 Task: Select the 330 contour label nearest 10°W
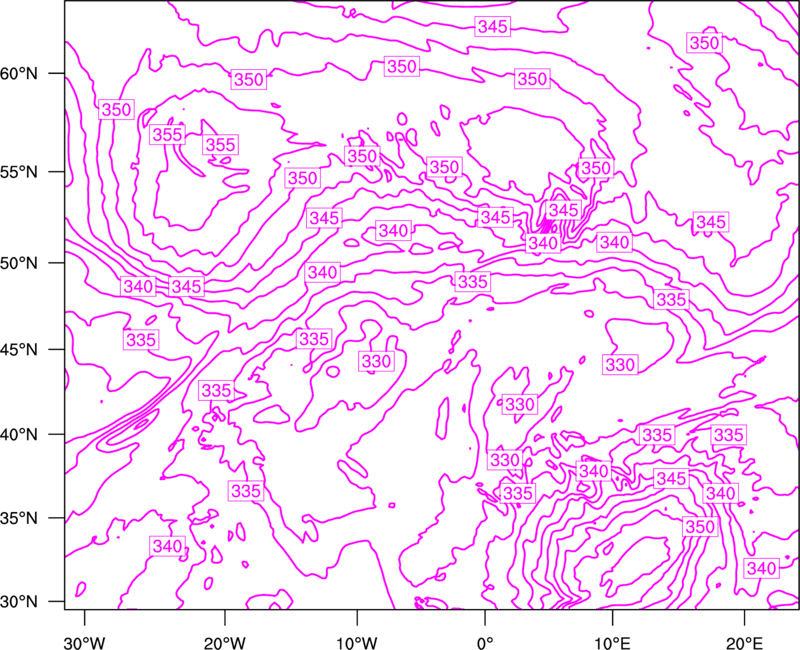tap(377, 361)
